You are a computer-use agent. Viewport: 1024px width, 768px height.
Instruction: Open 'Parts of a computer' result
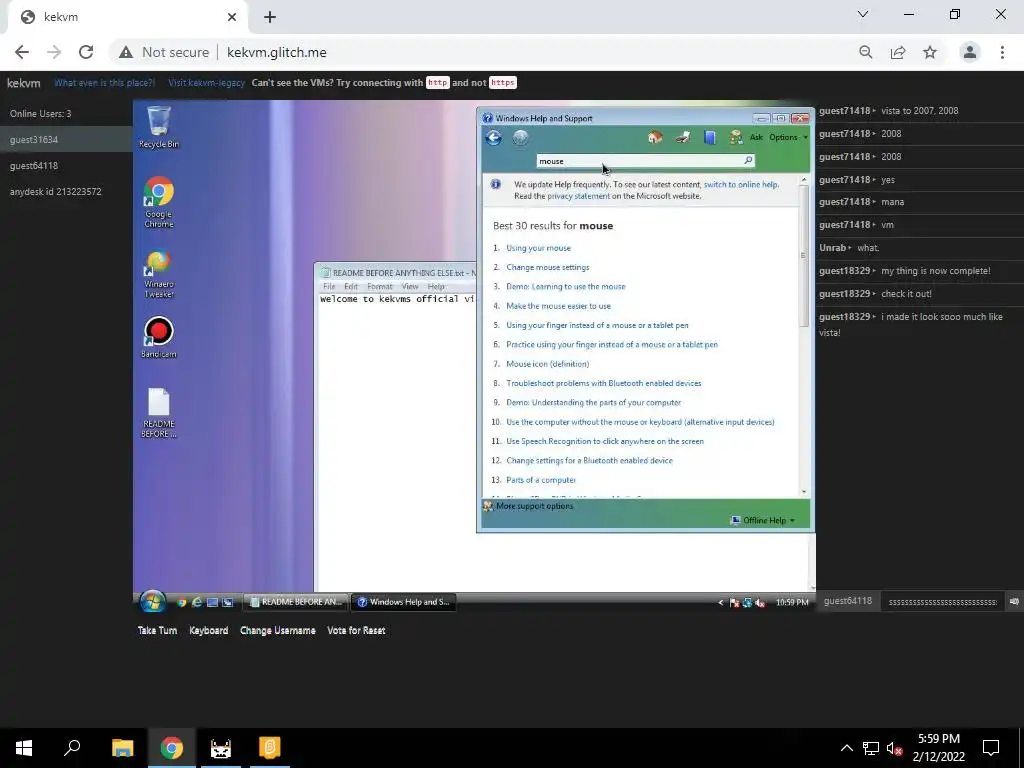point(541,480)
